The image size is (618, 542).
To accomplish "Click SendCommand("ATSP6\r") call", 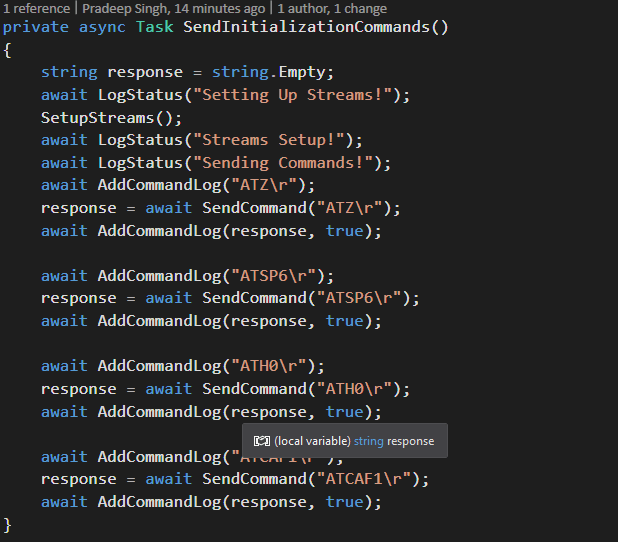I will 311,298.
